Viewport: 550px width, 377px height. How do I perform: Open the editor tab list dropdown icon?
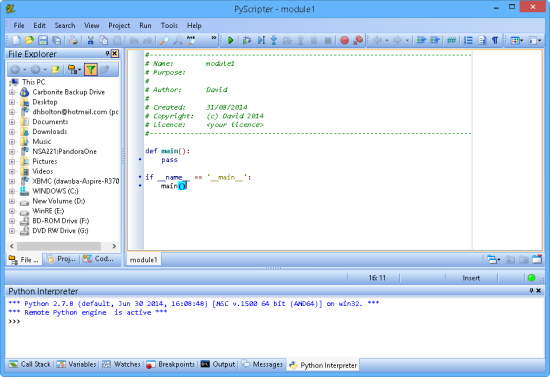click(x=493, y=260)
